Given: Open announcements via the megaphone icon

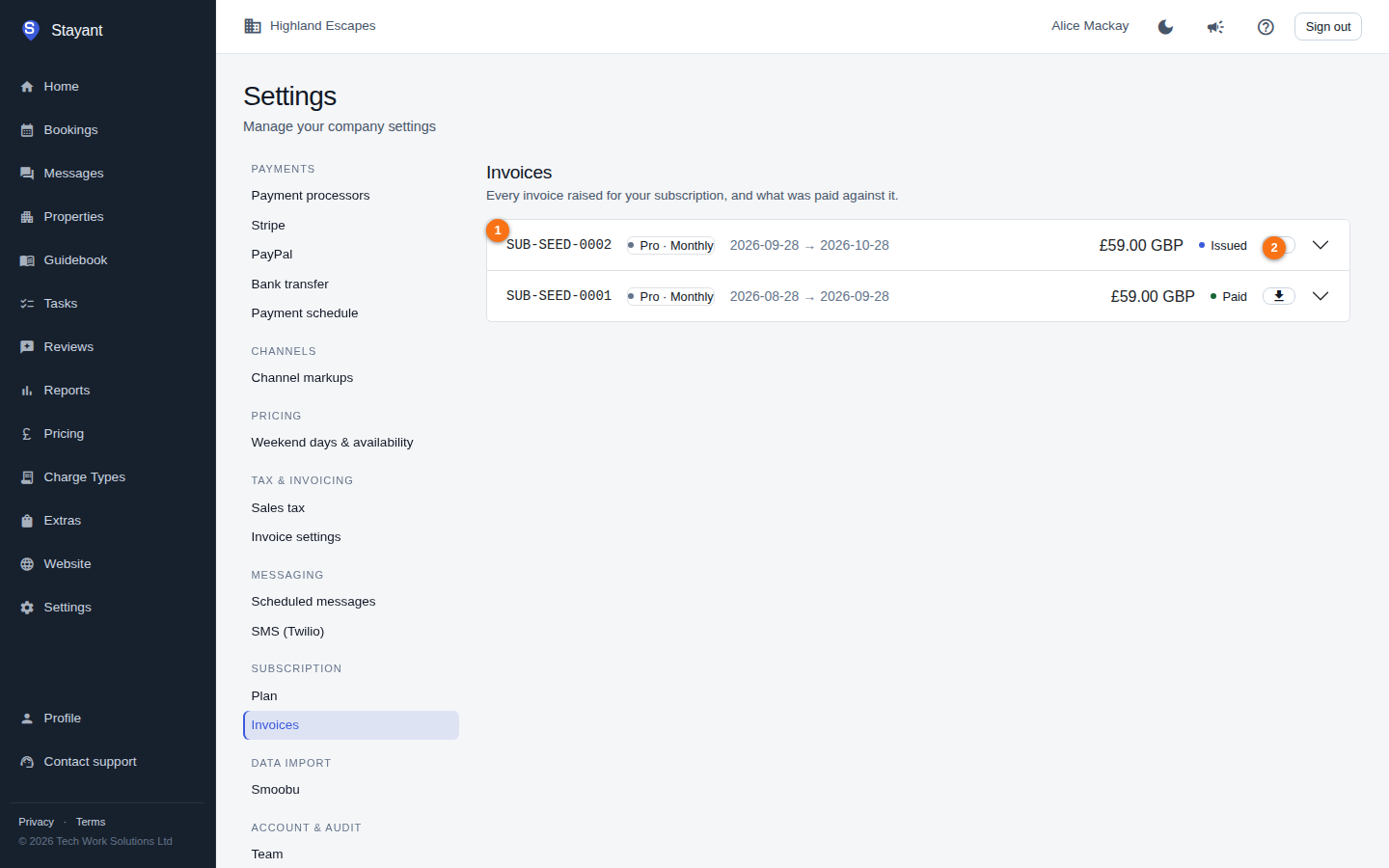Looking at the screenshot, I should coord(1215,27).
